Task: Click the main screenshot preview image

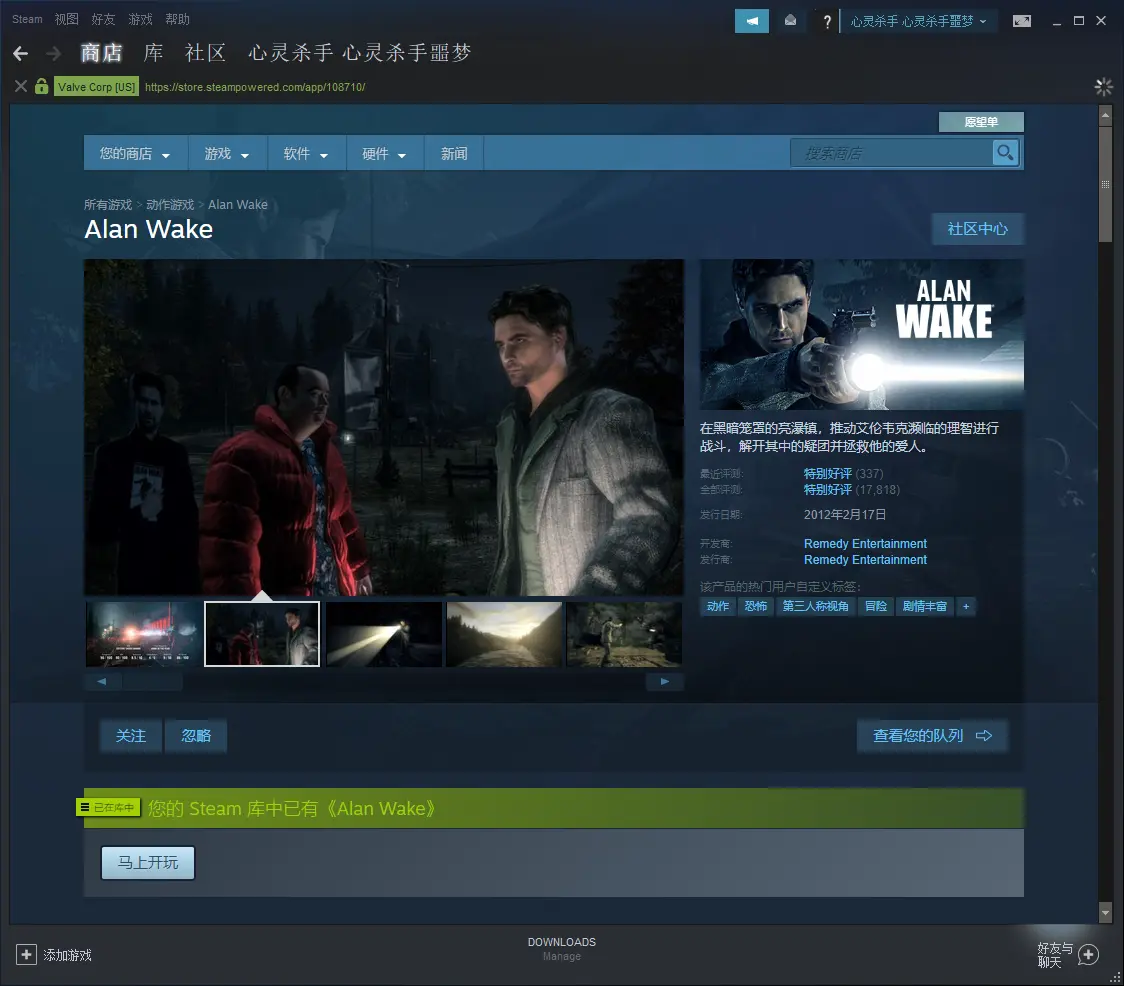Action: tap(384, 427)
